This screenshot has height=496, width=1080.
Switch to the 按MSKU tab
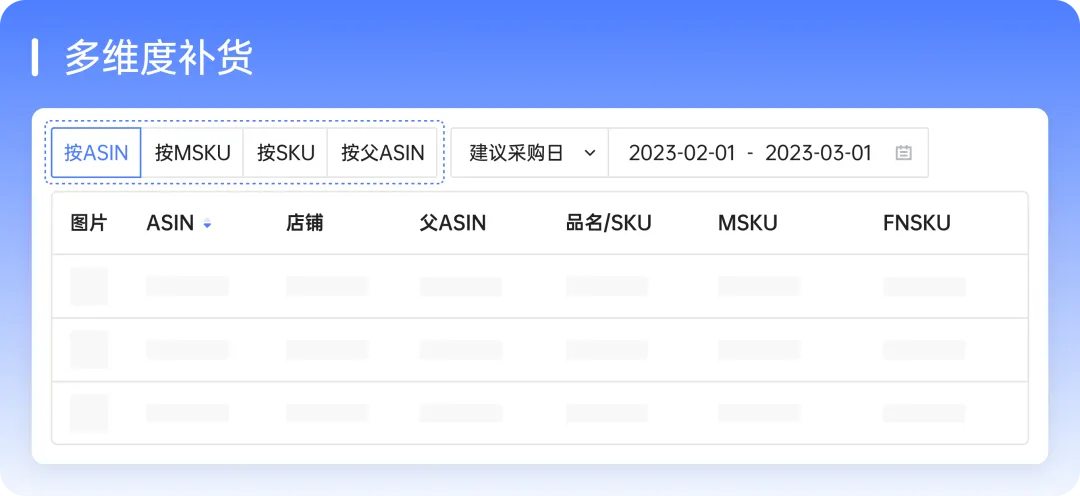pos(192,152)
